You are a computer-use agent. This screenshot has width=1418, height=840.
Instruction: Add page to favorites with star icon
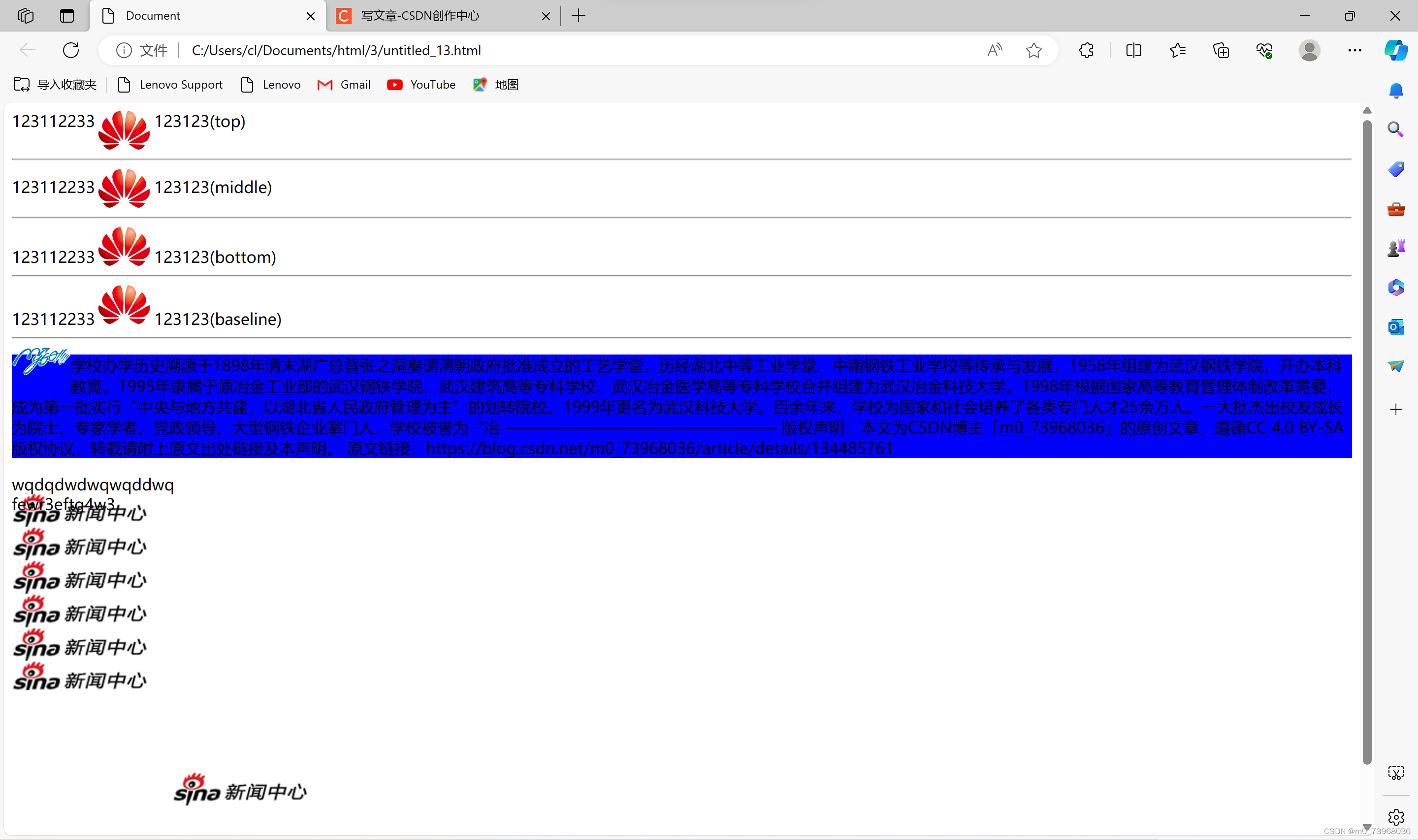tap(1033, 50)
